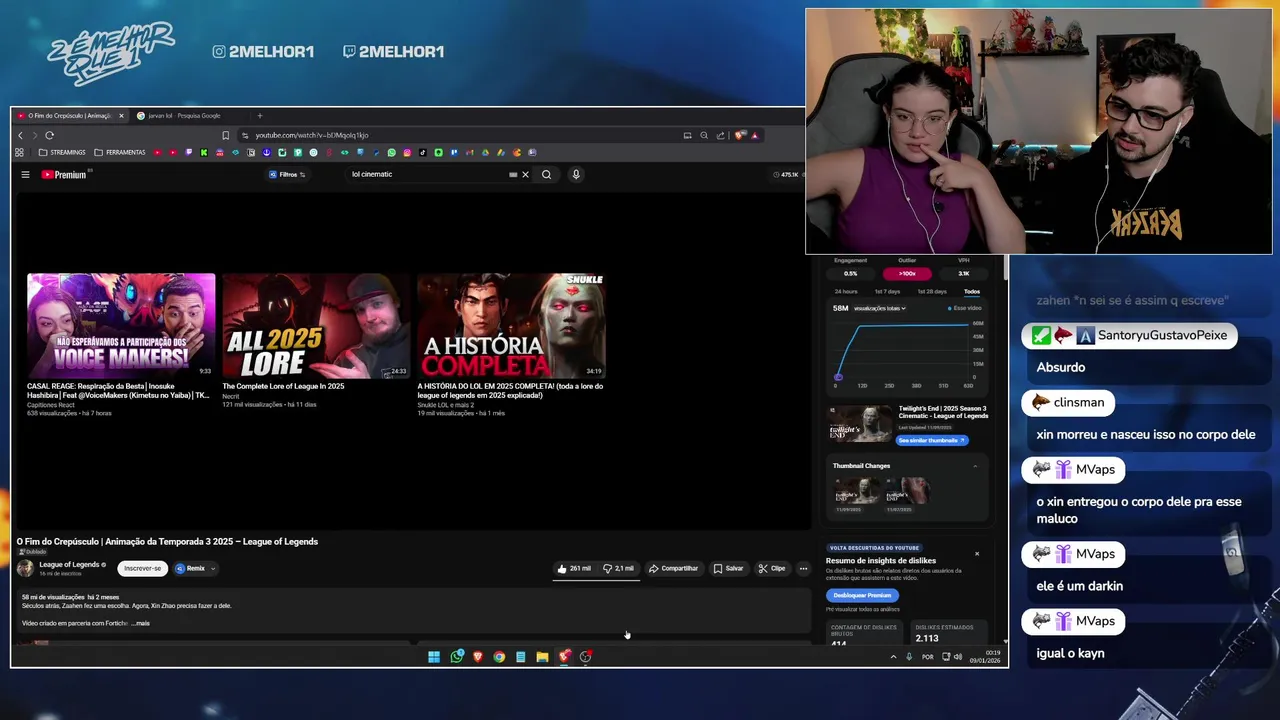The width and height of the screenshot is (1280, 720).
Task: Expand description with ...mais
Action: click(140, 623)
